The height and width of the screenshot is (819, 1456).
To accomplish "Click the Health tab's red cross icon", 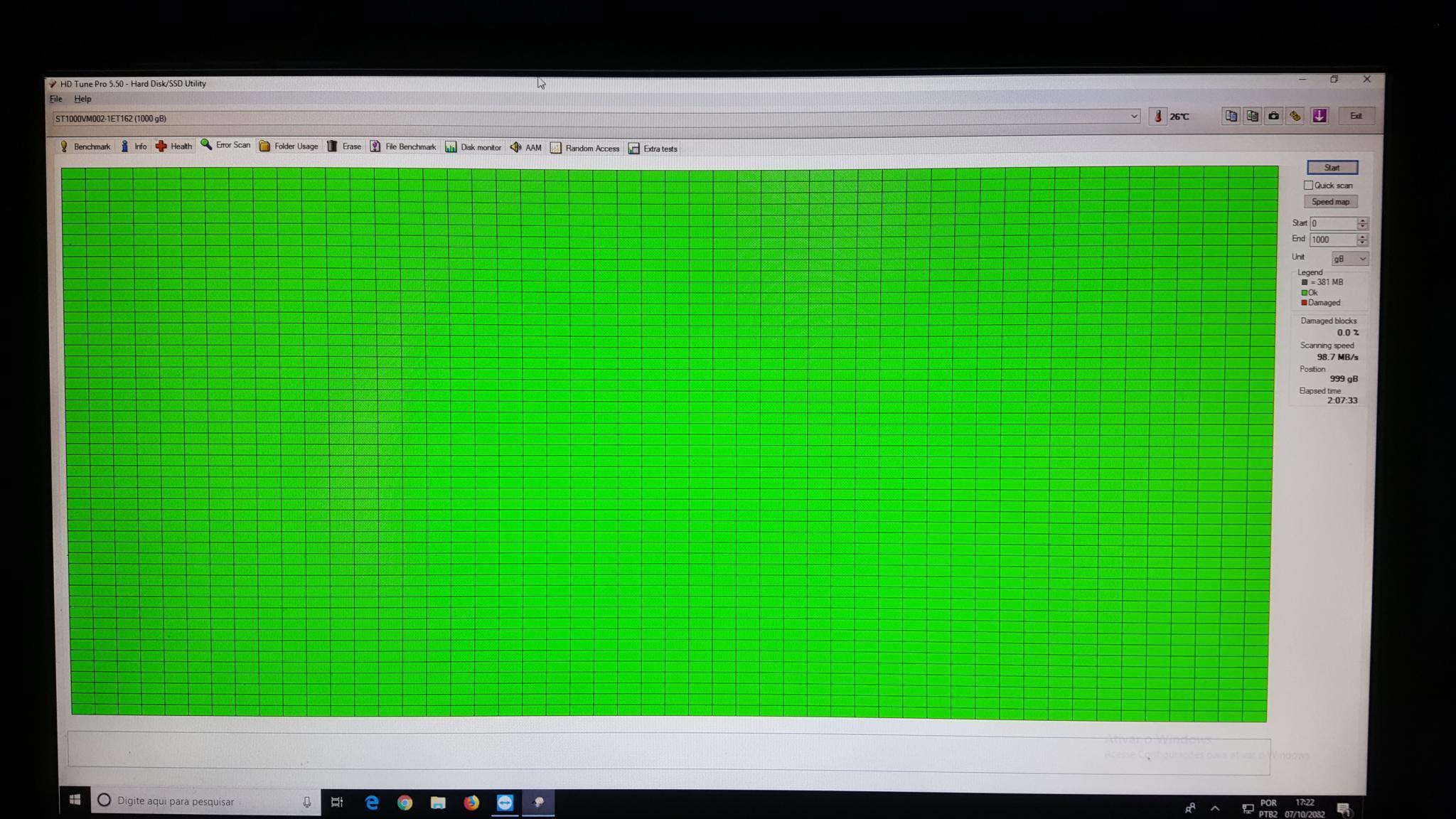I will click(x=161, y=146).
